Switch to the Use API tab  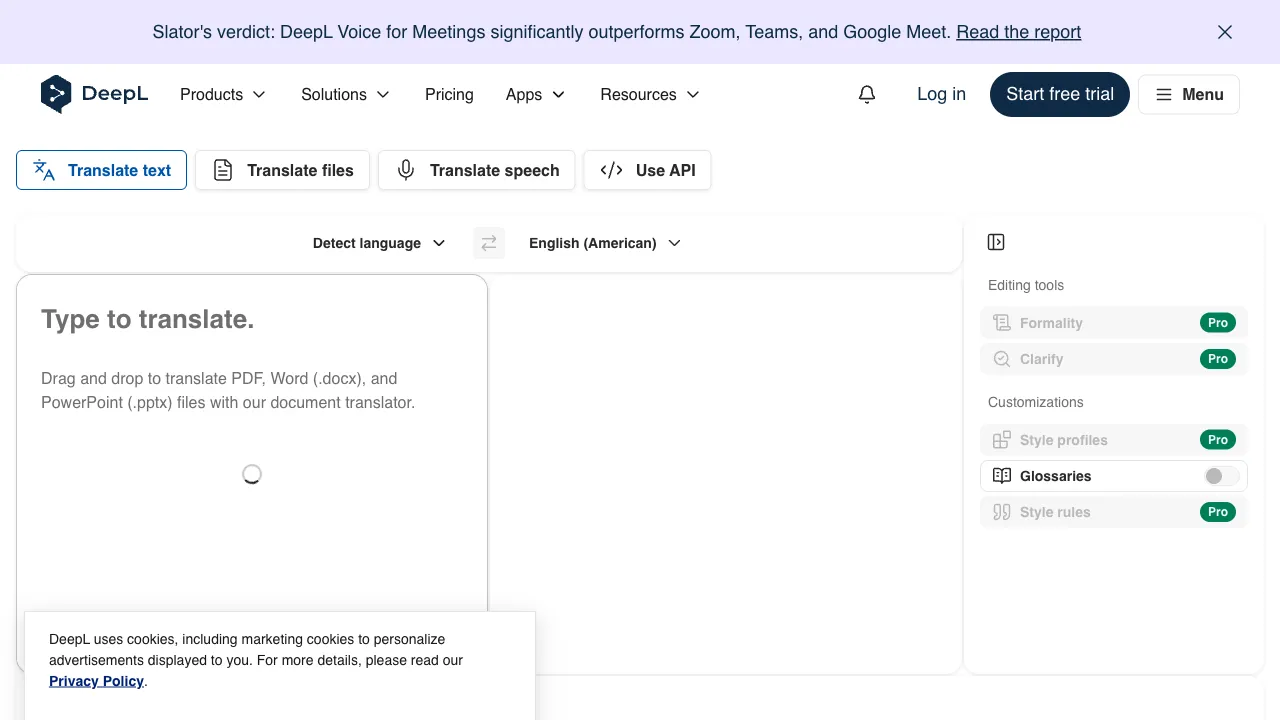[x=647, y=170]
